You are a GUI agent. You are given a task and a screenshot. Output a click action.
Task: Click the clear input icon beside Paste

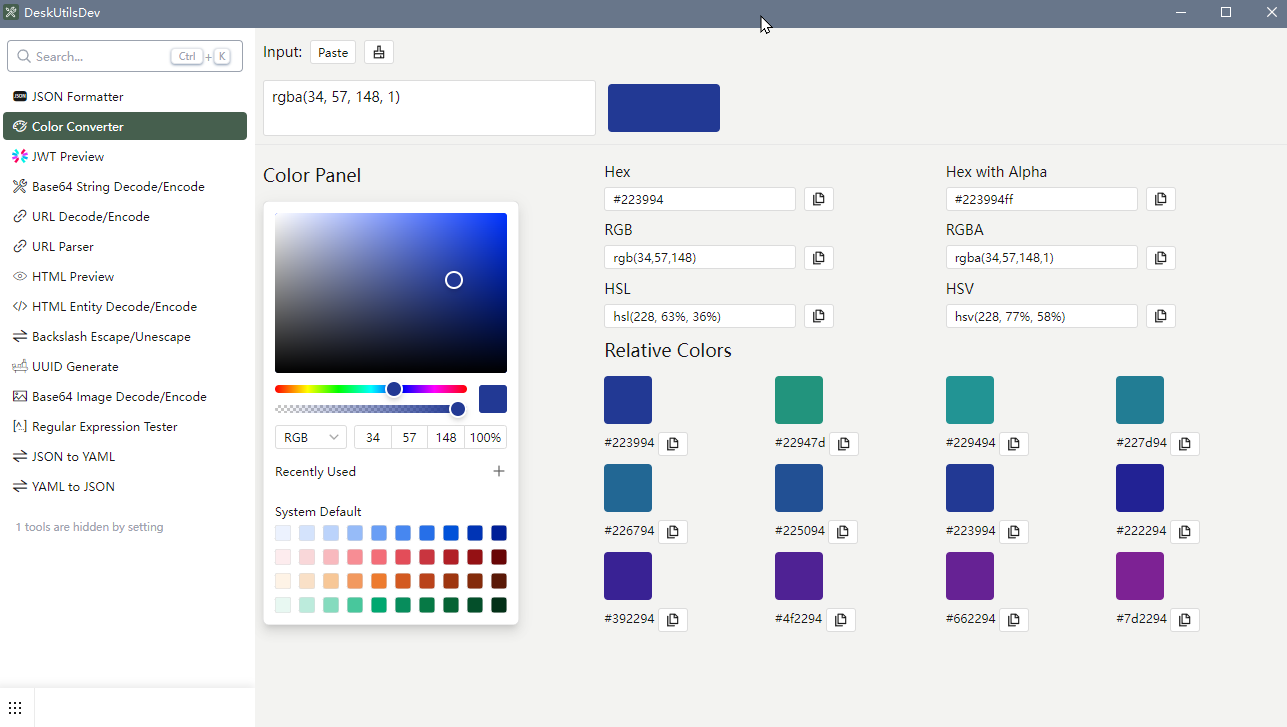point(379,53)
